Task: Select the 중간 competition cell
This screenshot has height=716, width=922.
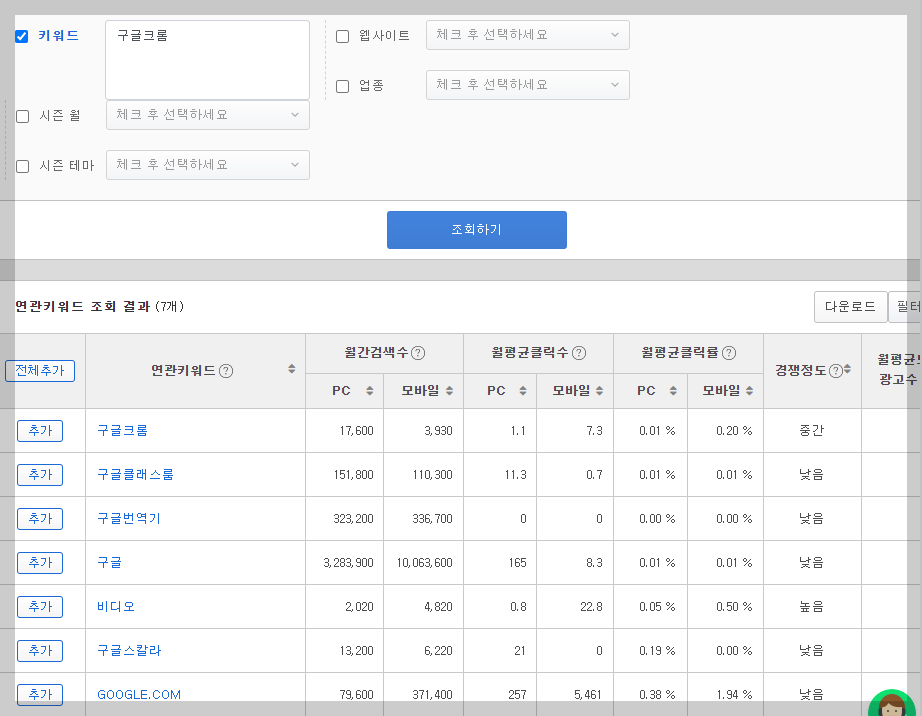Action: [x=812, y=431]
